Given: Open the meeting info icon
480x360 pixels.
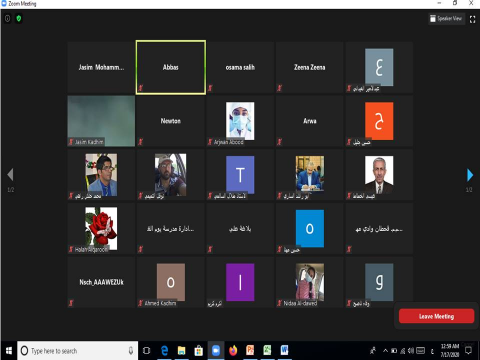Looking at the screenshot, I should pos(7,19).
